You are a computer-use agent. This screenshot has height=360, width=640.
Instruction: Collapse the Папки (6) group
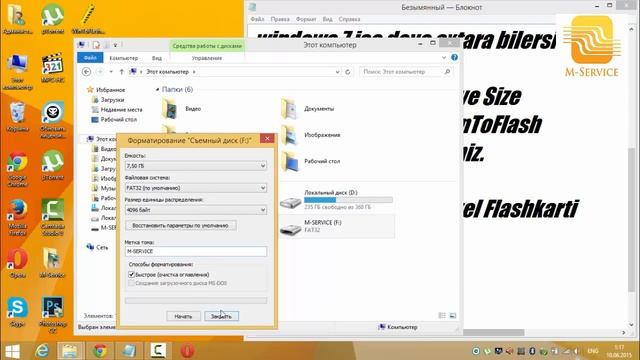(x=158, y=89)
